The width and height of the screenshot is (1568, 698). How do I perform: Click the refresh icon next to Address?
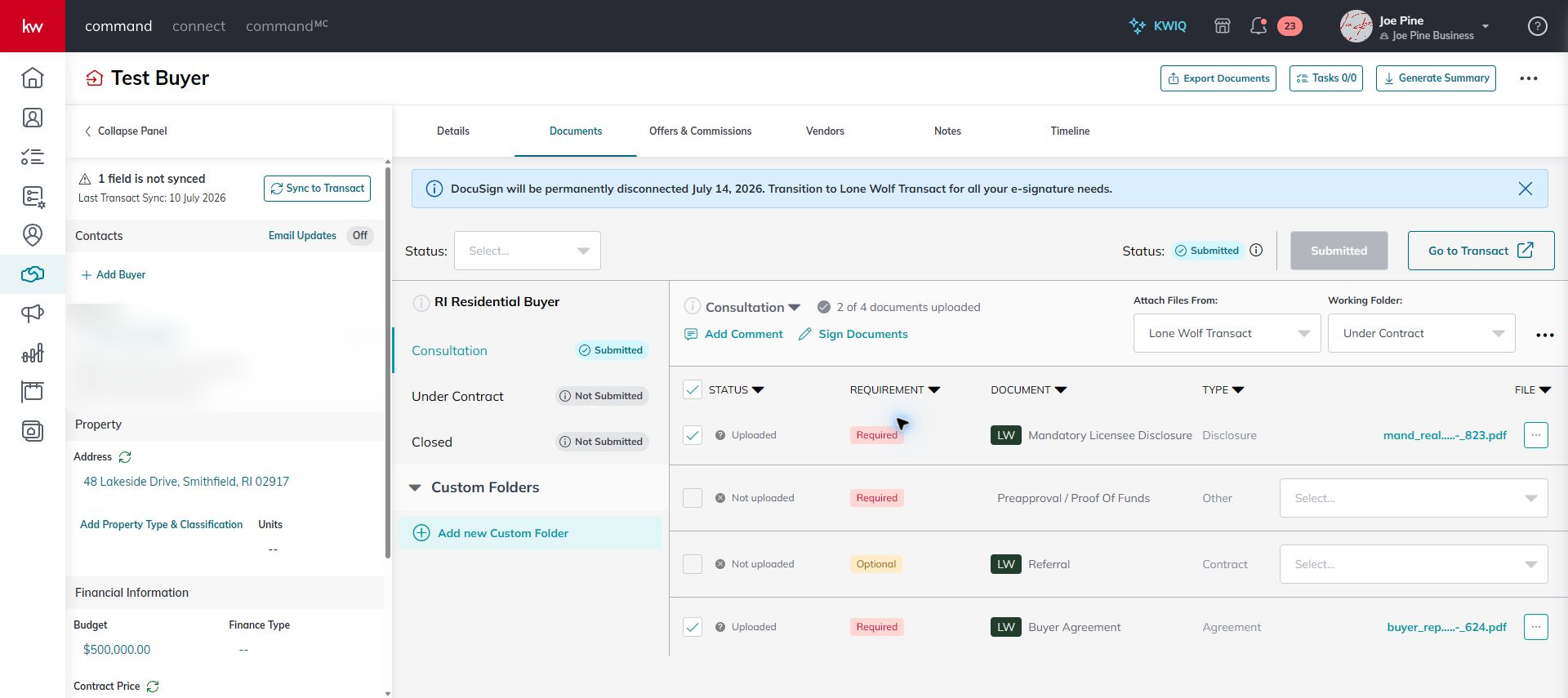125,457
